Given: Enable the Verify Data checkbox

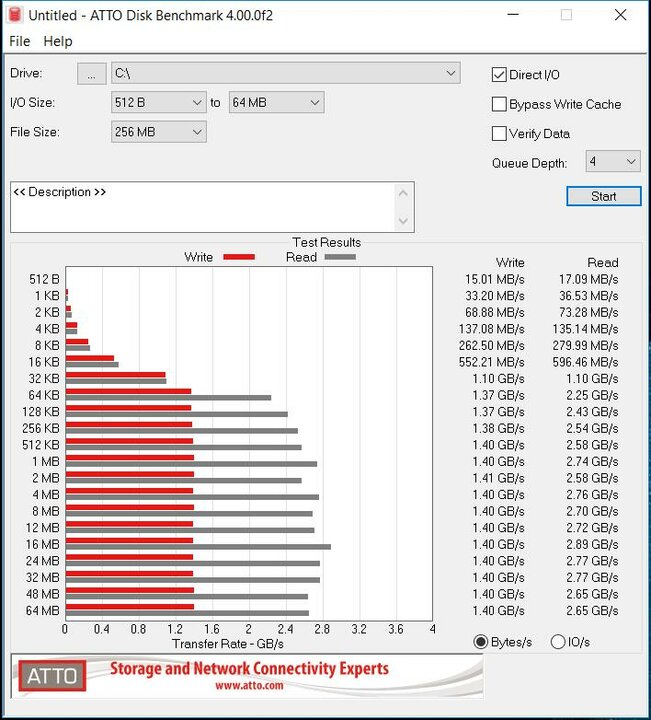Looking at the screenshot, I should pyautogui.click(x=499, y=134).
